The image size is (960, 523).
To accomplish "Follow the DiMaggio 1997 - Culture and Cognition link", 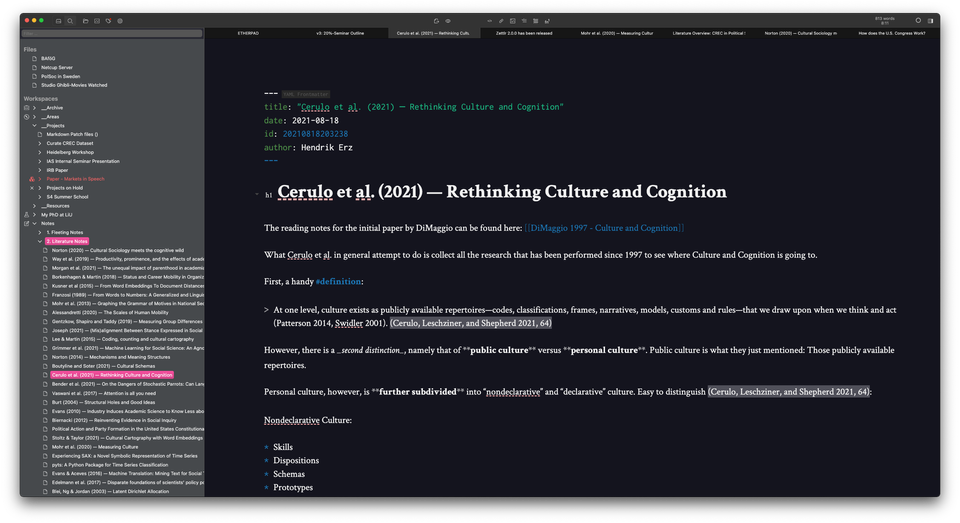I will 604,228.
